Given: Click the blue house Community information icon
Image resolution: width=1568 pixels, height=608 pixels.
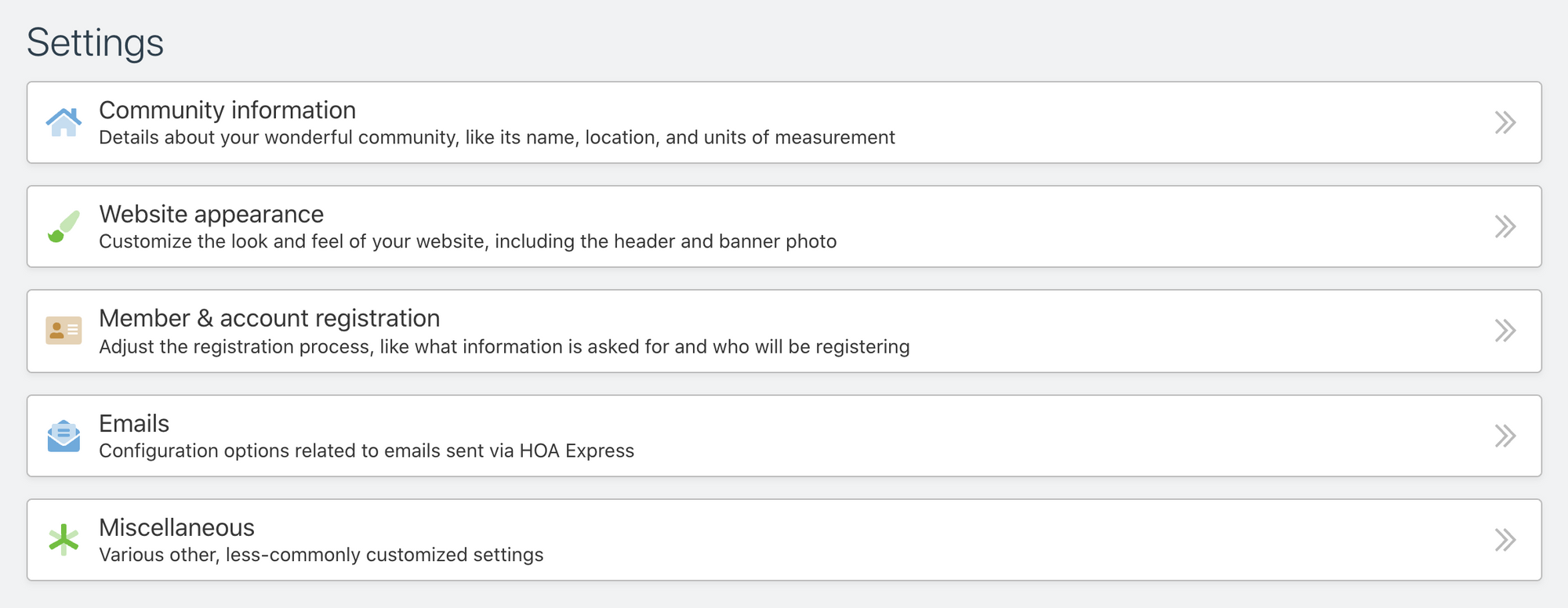Looking at the screenshot, I should [64, 122].
